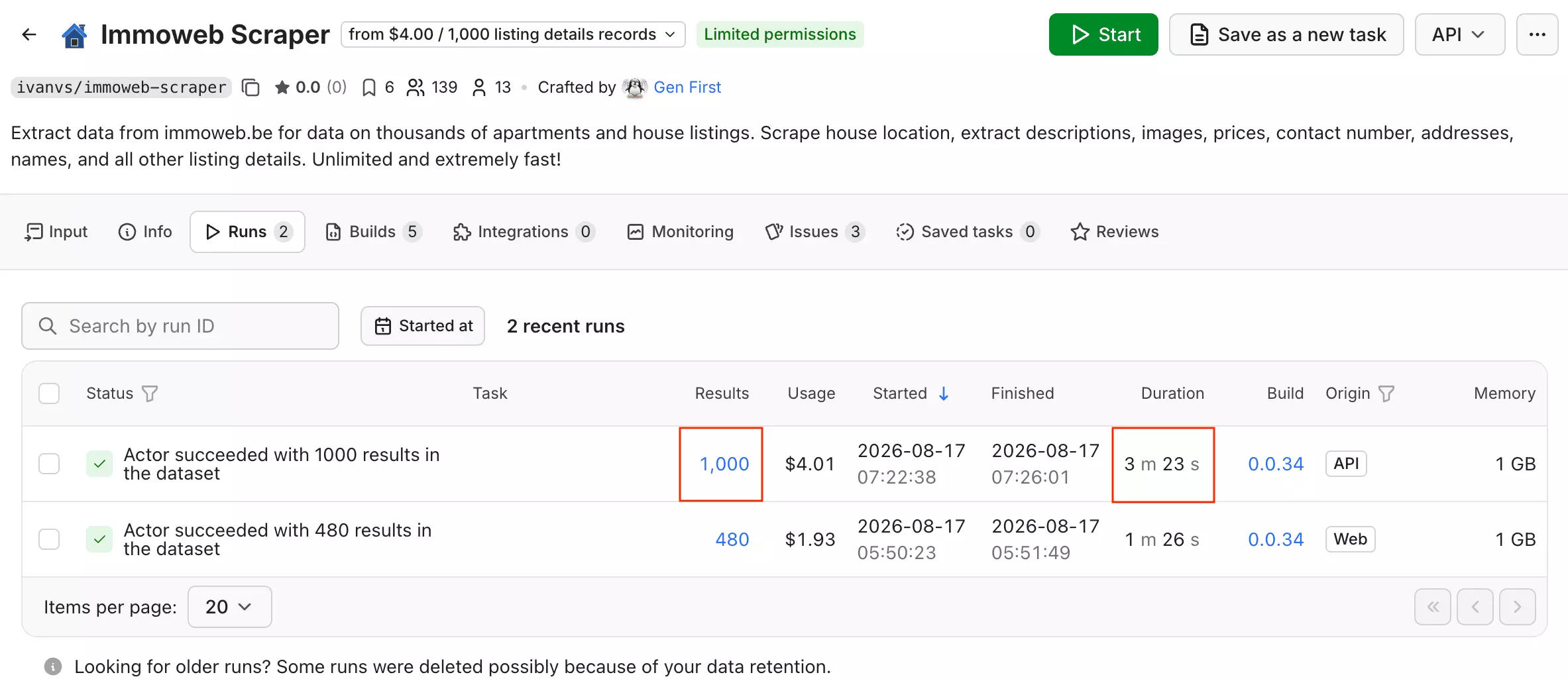Click success status icon for 1000 results run
This screenshot has width=1568, height=681.
coord(99,464)
